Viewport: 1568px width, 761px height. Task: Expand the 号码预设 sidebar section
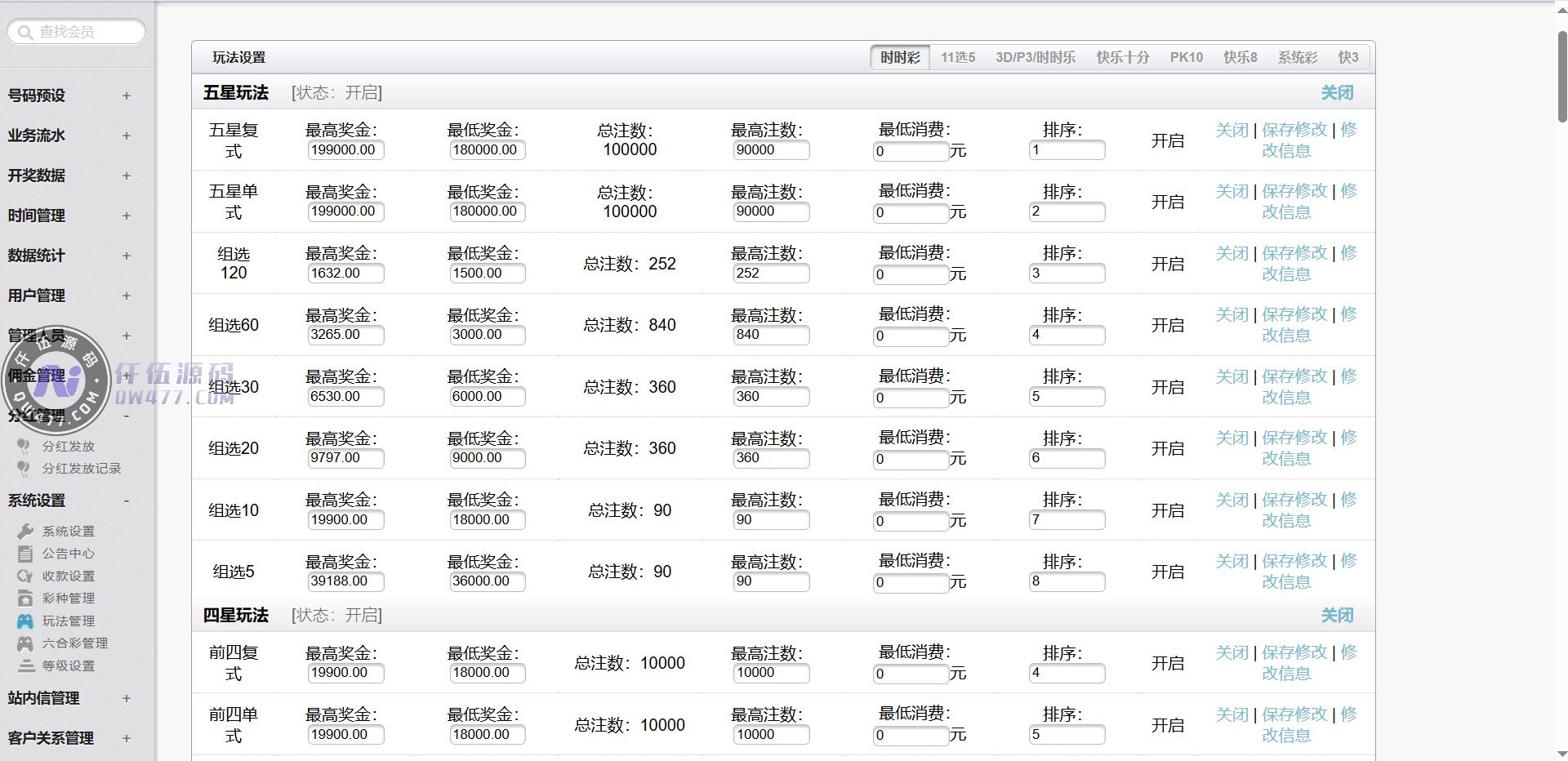(x=127, y=96)
